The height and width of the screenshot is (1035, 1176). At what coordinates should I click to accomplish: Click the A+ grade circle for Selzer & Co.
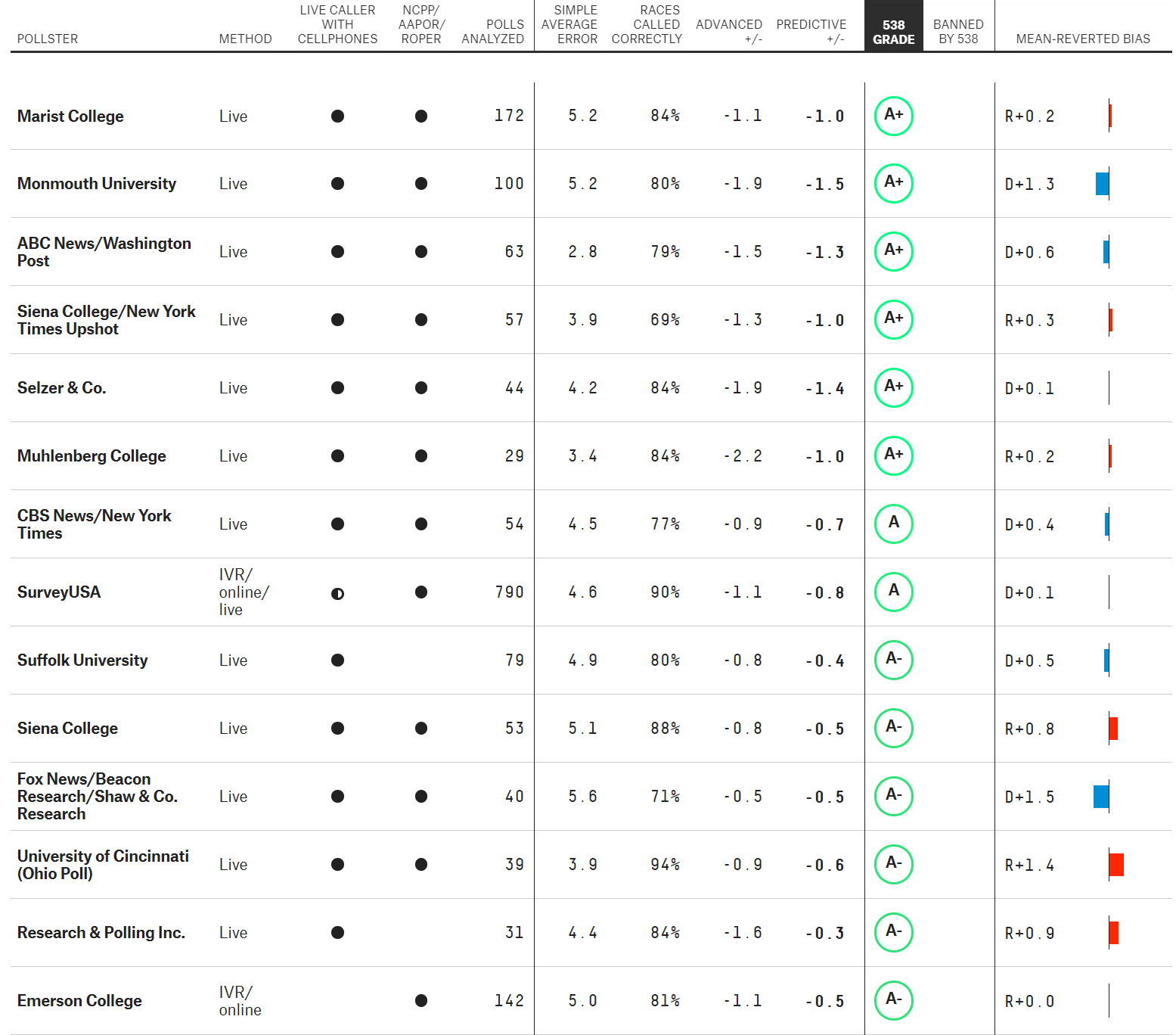pyautogui.click(x=893, y=388)
